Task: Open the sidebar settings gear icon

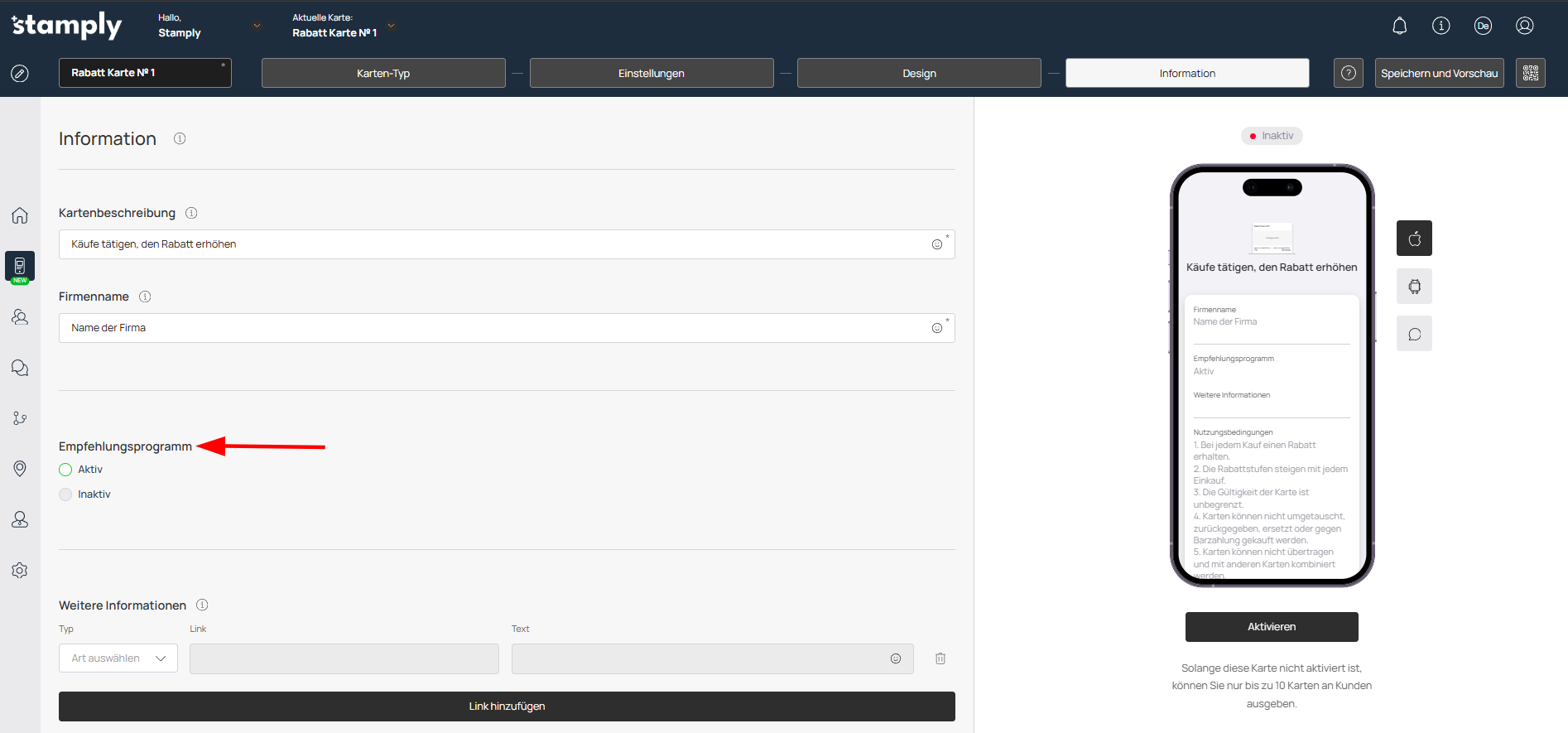Action: coord(20,571)
